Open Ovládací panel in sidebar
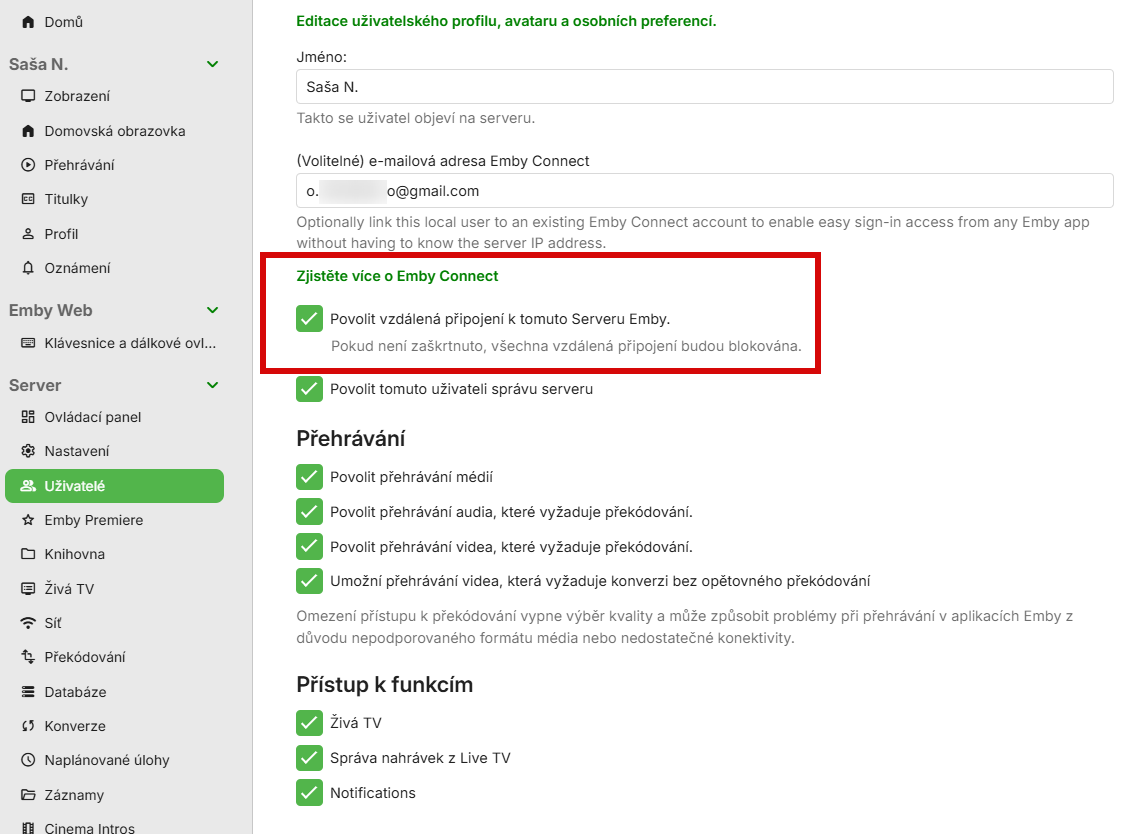 93,417
